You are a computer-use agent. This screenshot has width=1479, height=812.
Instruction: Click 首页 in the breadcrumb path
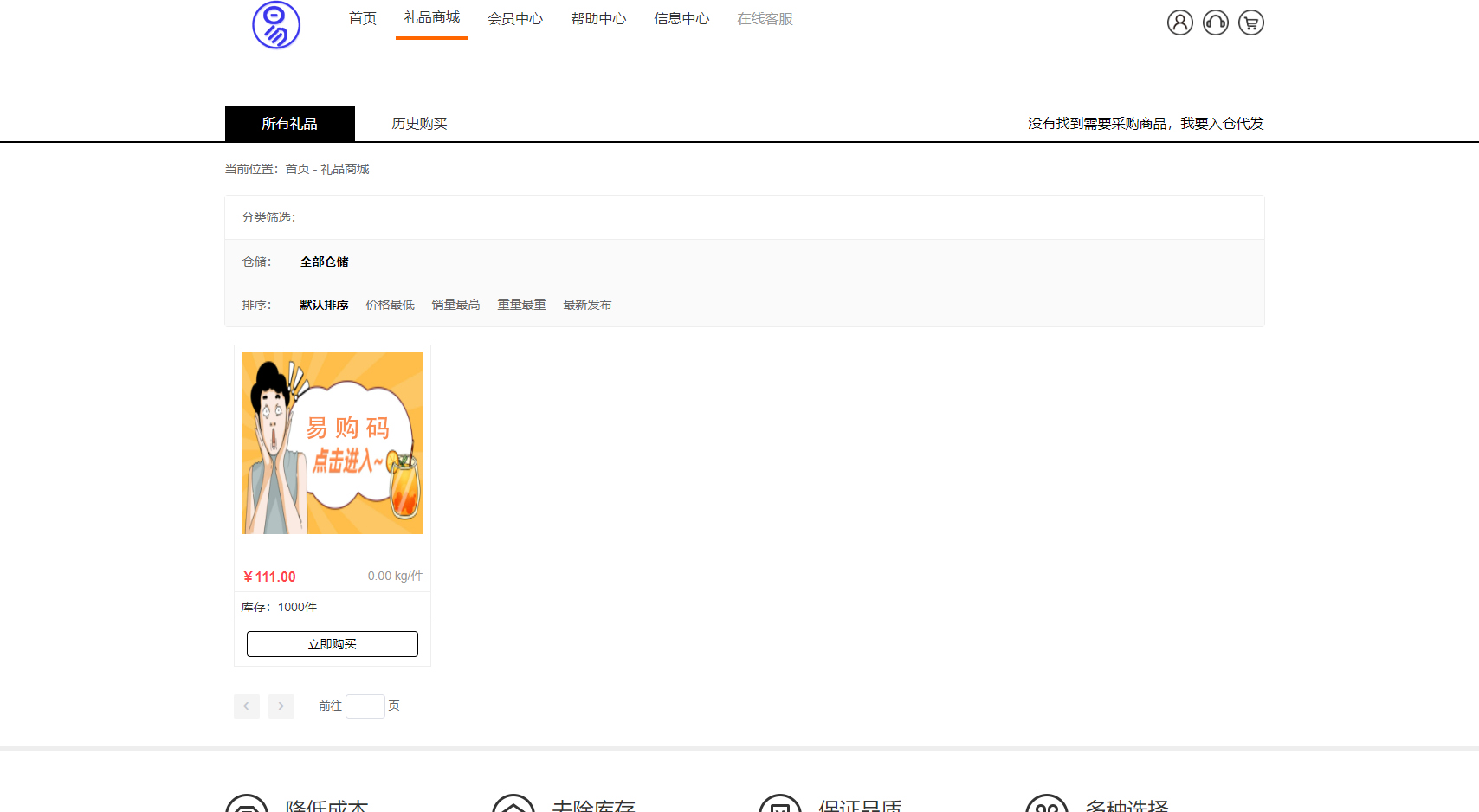pos(297,169)
